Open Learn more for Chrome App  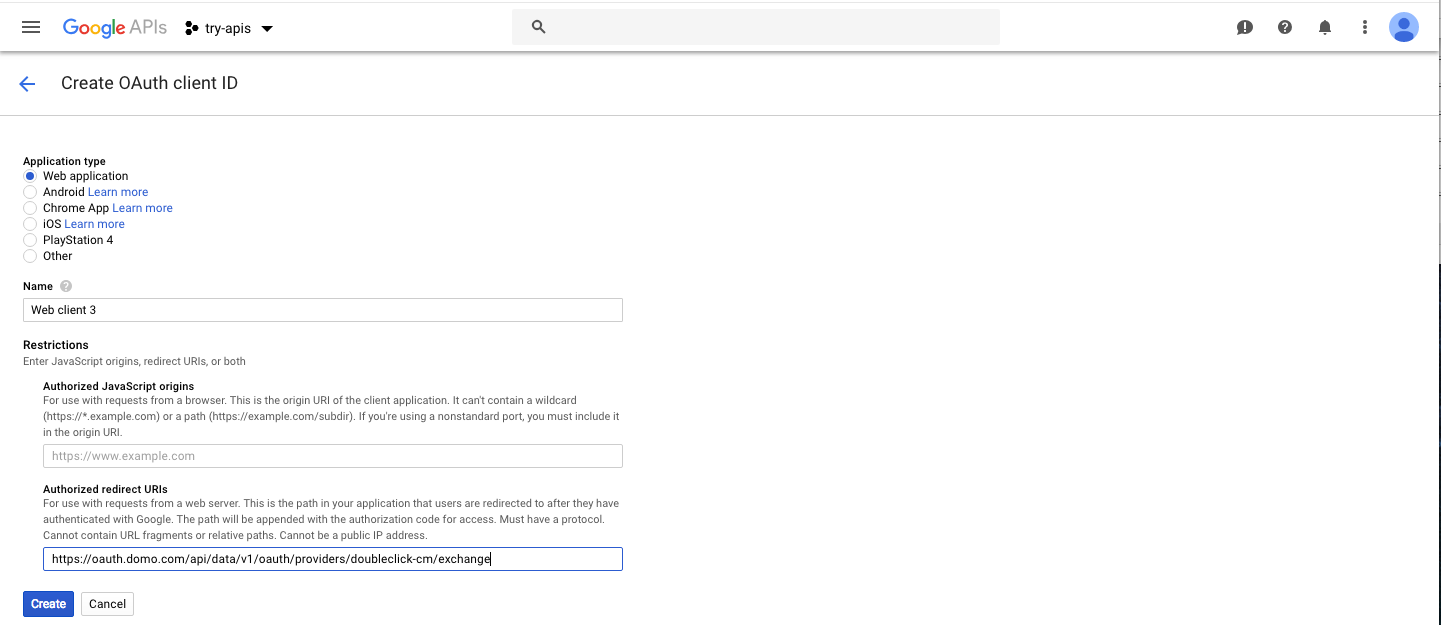(142, 208)
